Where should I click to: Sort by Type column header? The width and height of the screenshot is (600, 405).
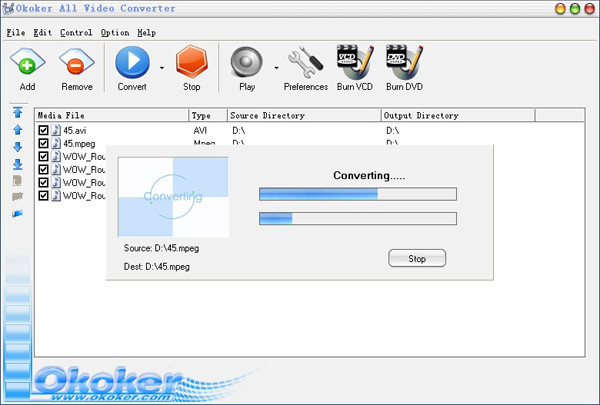tap(208, 116)
